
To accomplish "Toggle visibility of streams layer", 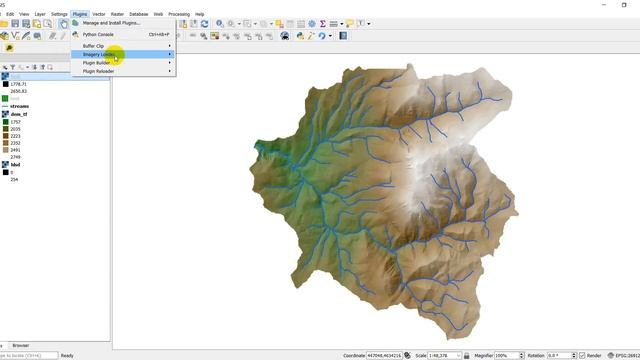I will [x=5, y=106].
